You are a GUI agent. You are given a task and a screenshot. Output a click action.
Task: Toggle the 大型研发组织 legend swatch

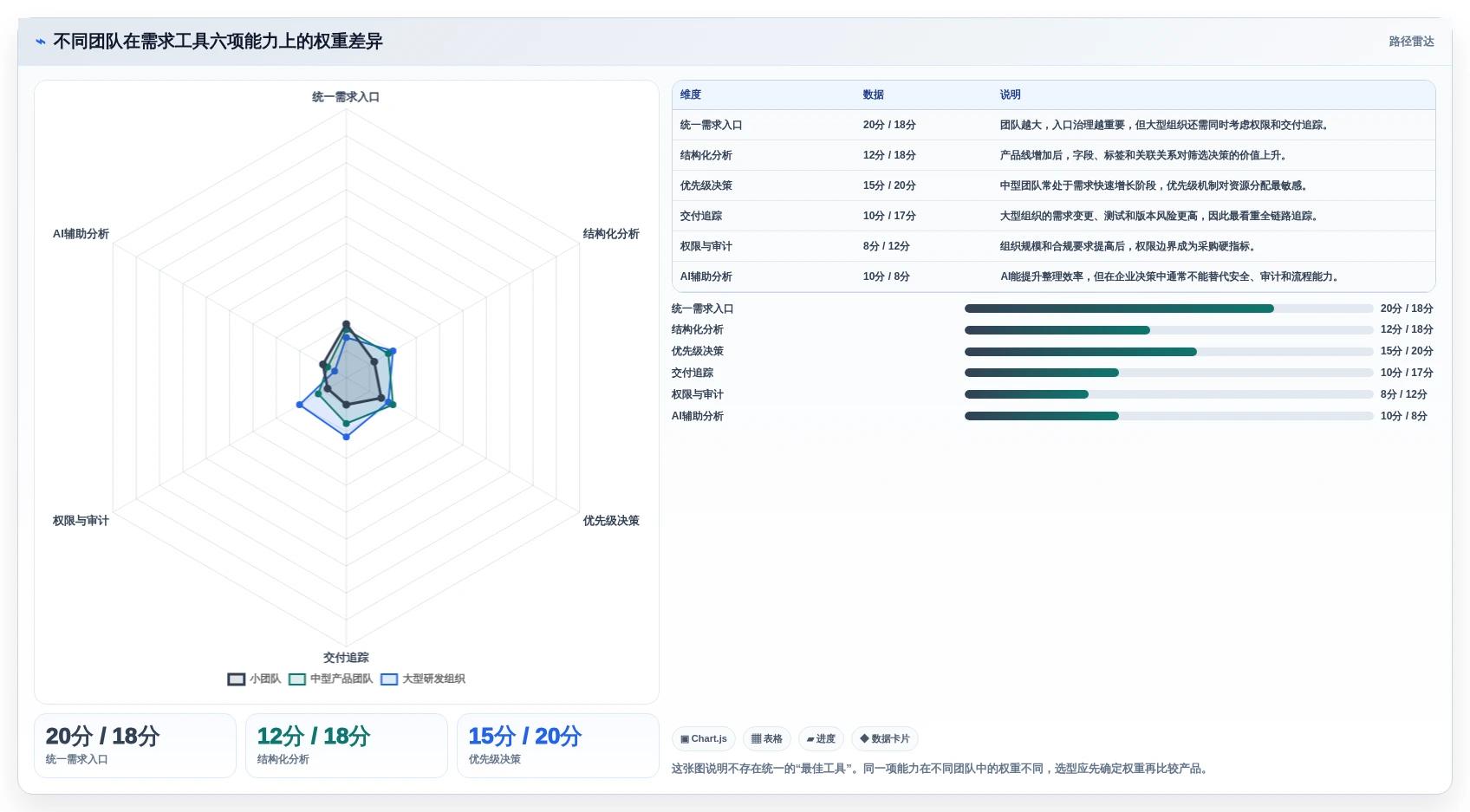(x=389, y=679)
